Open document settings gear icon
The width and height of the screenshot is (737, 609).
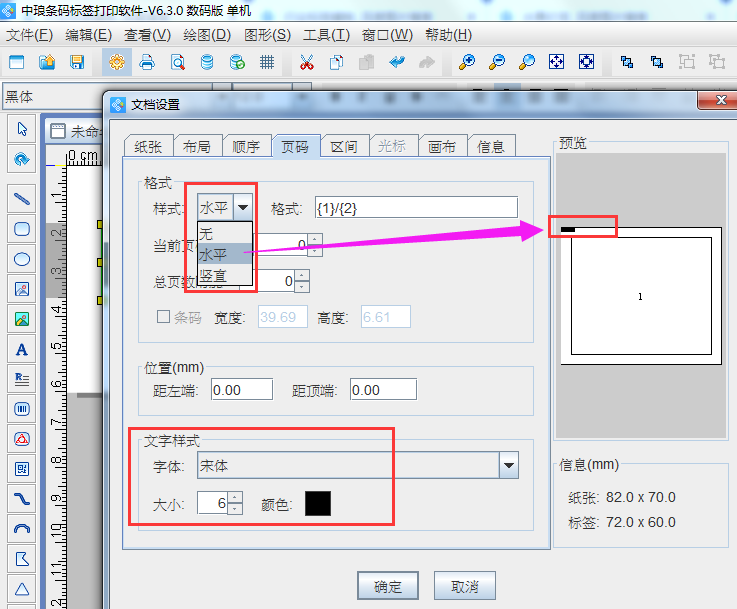(117, 62)
